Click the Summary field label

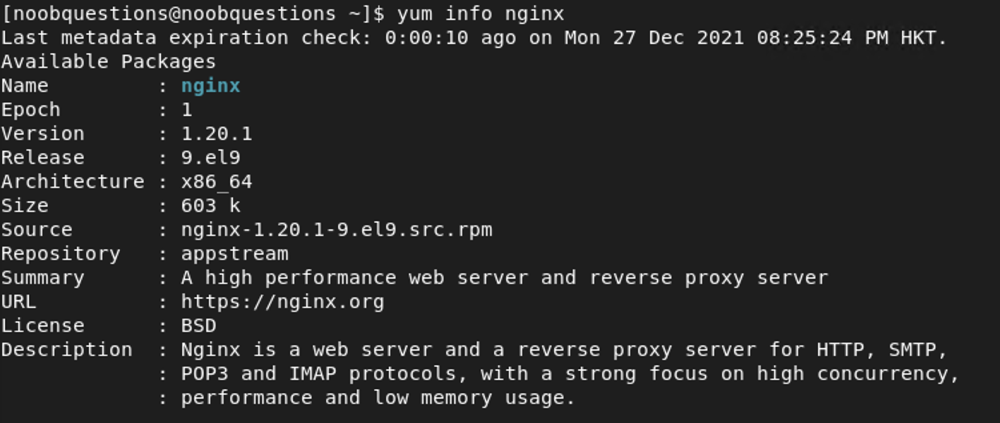tap(43, 278)
